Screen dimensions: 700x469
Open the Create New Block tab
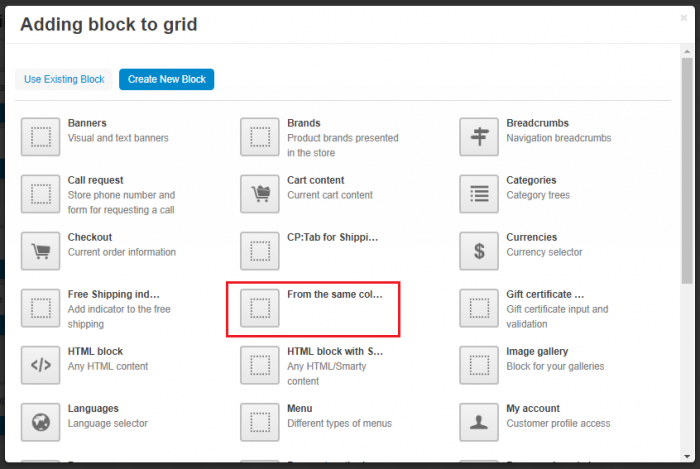point(167,79)
